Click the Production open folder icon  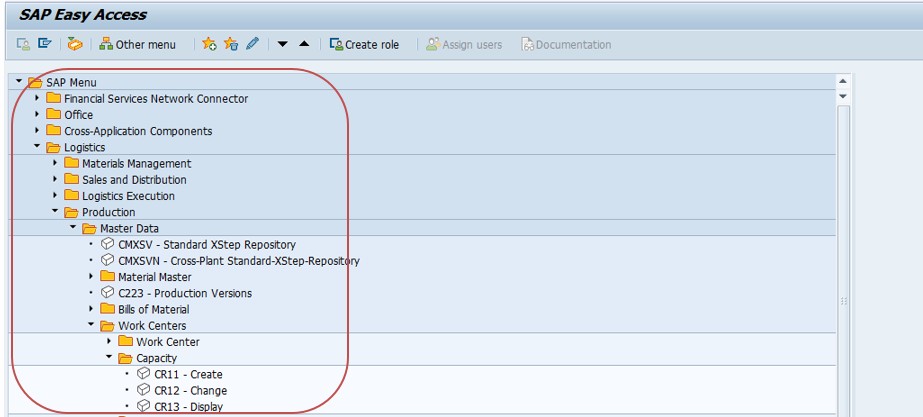click(x=72, y=212)
